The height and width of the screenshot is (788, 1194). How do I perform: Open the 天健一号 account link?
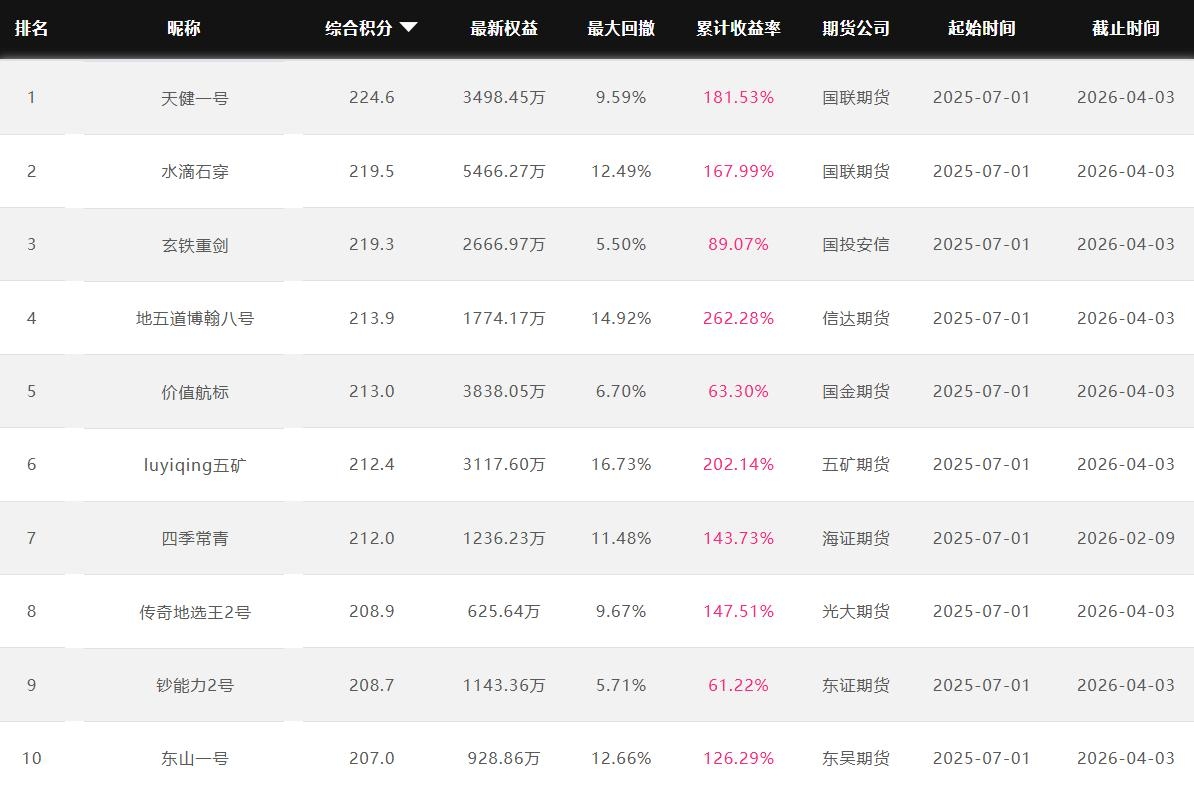point(195,98)
